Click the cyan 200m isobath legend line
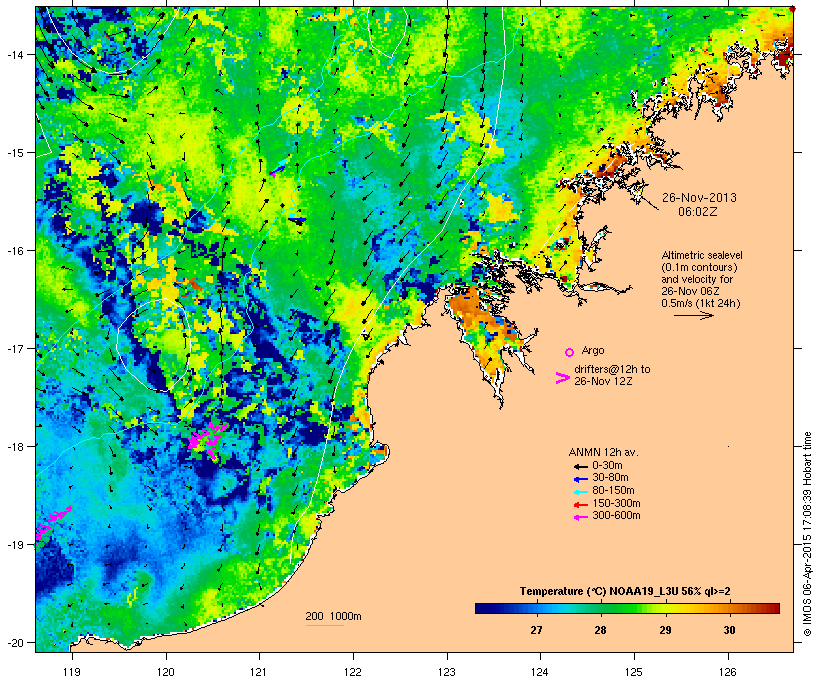This screenshot has width=820, height=680. [x=324, y=625]
